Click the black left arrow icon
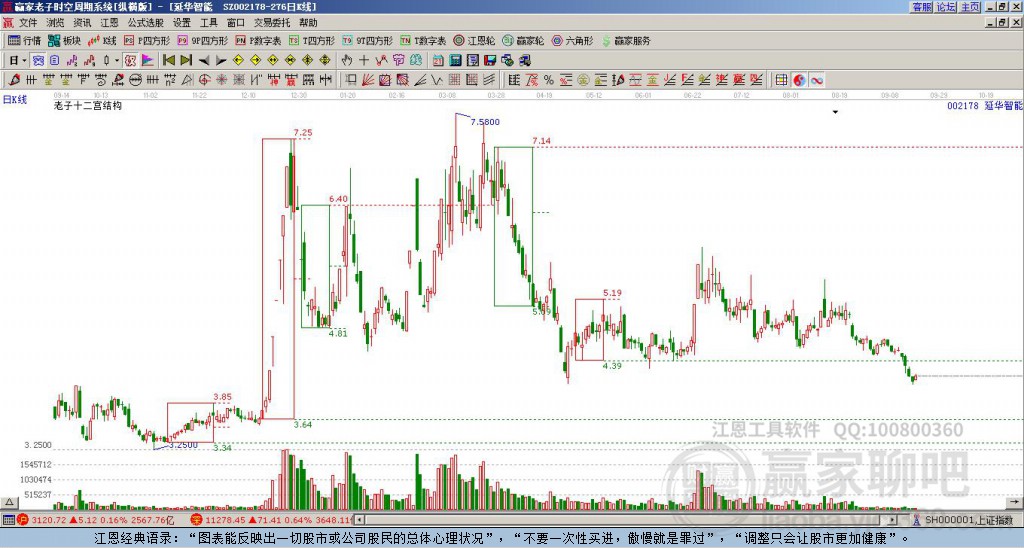 204,61
